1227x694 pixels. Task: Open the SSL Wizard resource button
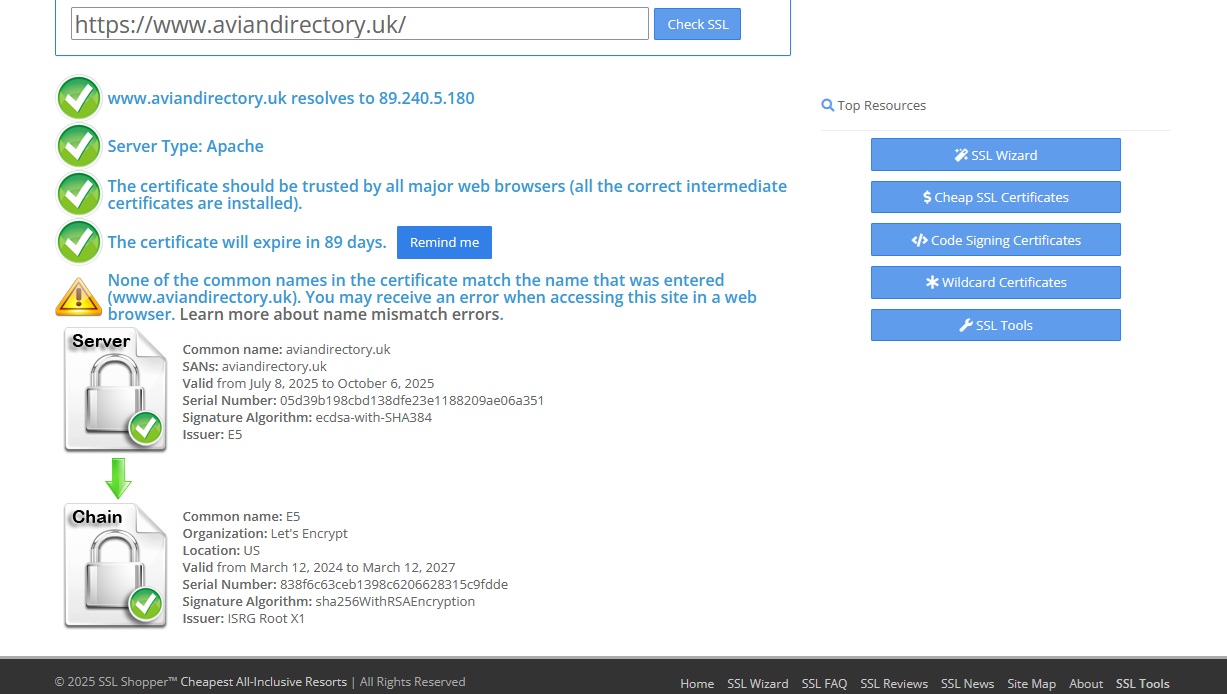995,155
